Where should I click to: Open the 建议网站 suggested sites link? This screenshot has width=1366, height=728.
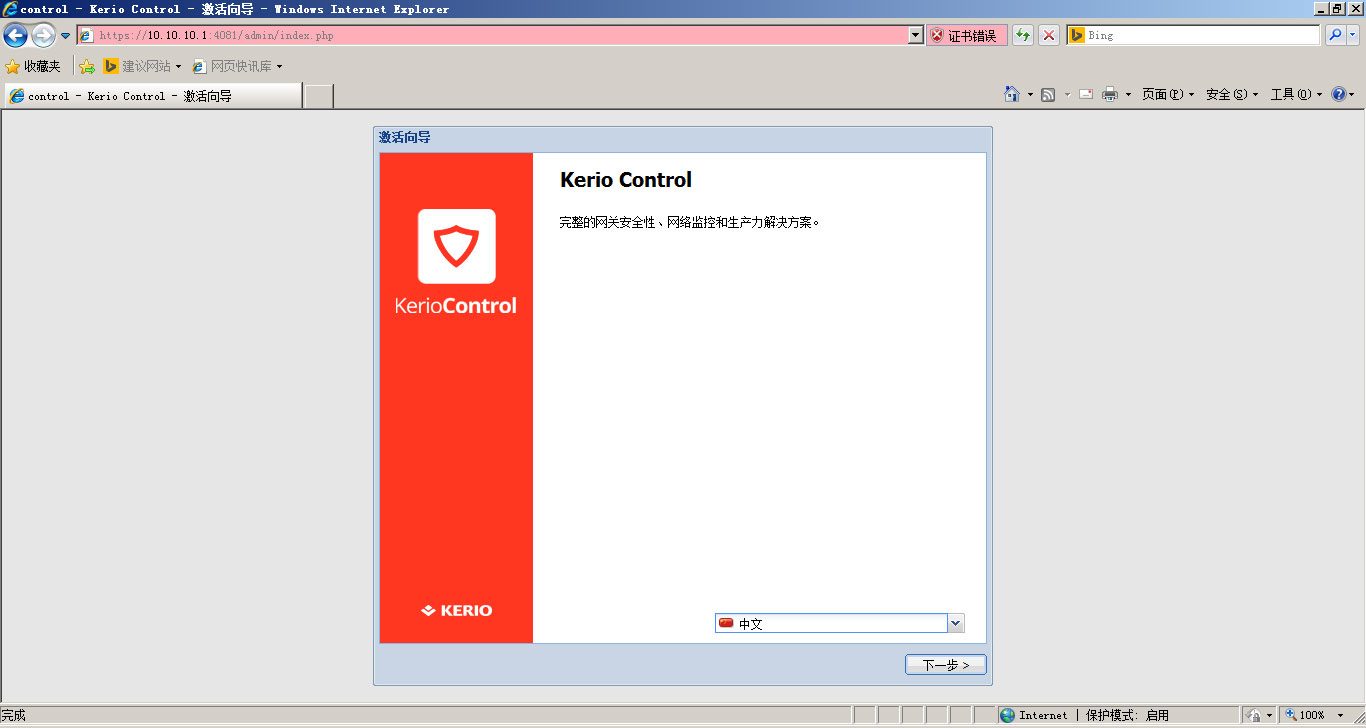142,66
